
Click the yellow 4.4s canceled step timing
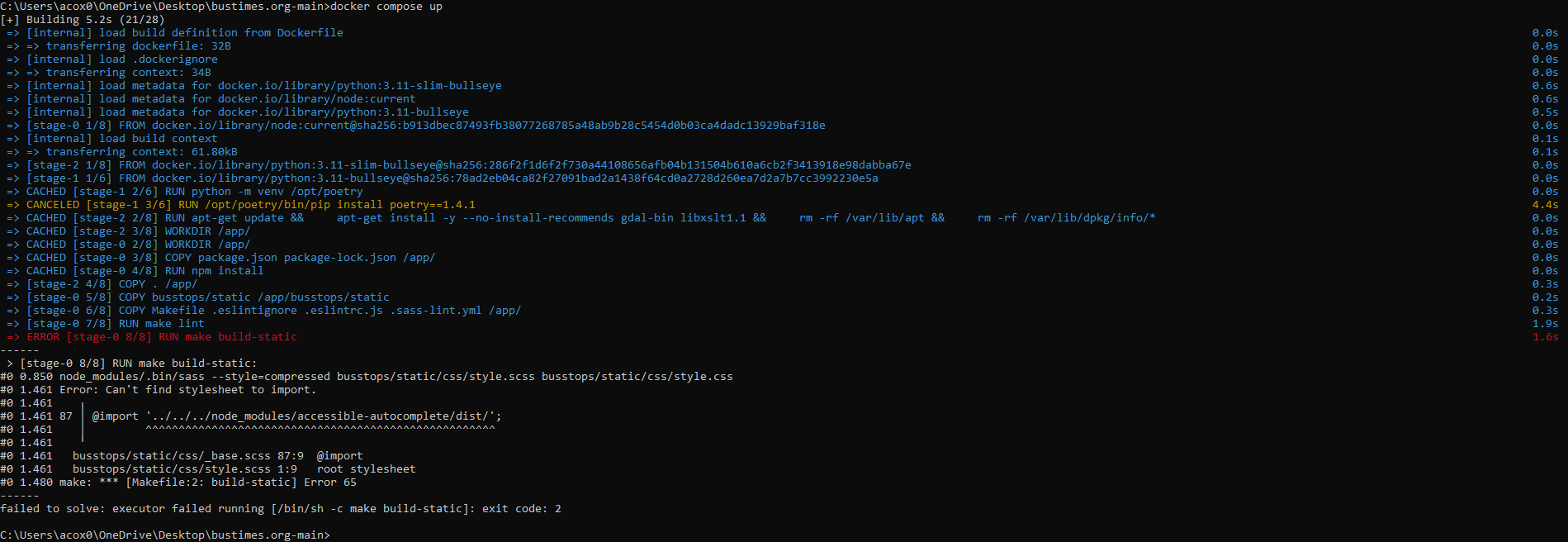coord(1545,205)
